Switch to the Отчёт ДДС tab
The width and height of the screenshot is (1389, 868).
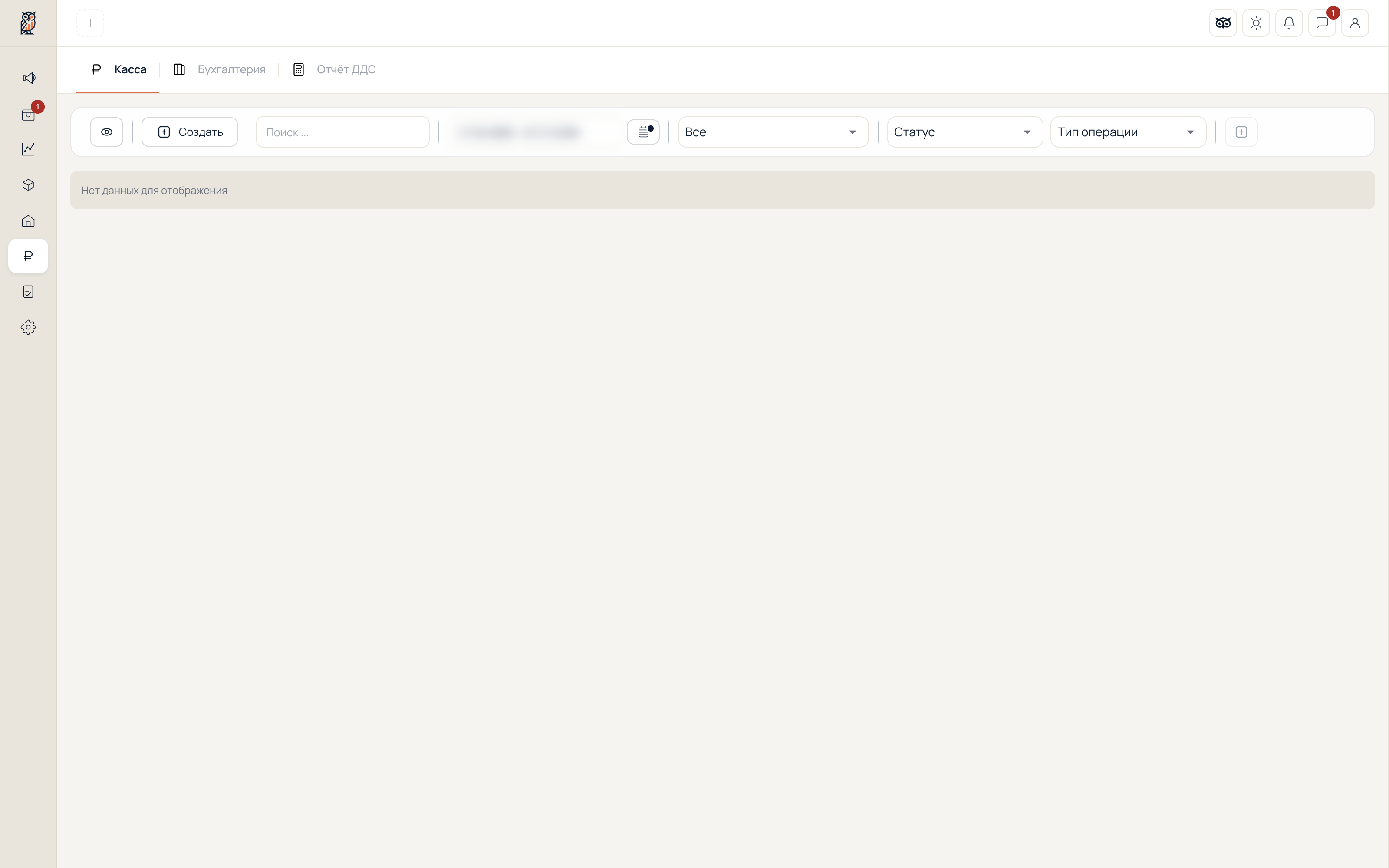click(334, 69)
